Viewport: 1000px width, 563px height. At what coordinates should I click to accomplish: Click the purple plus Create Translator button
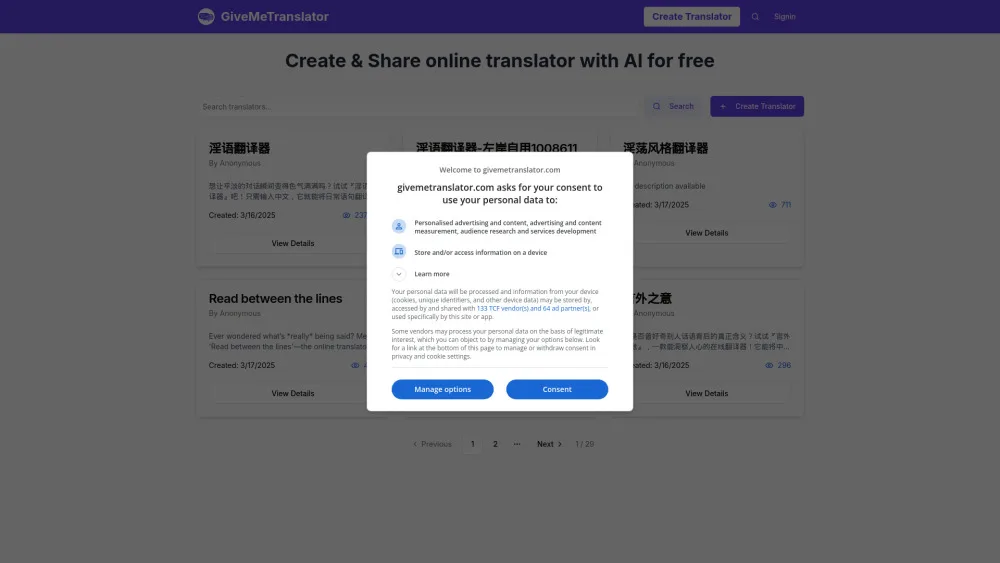[757, 106]
